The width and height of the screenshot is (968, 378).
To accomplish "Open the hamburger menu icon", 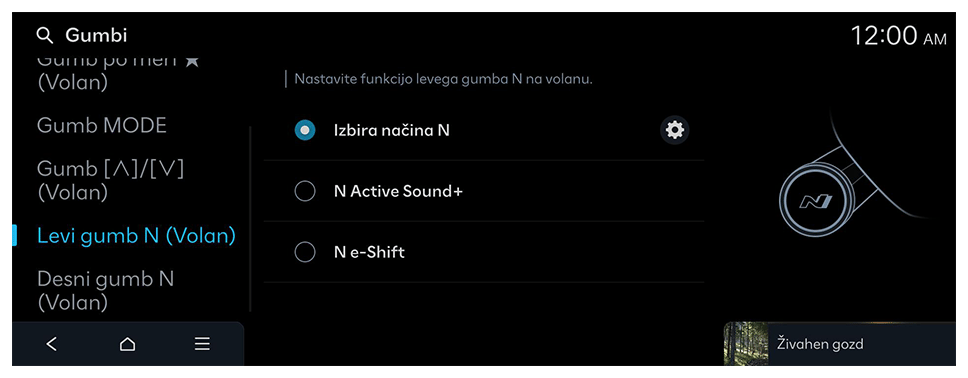I will click(202, 344).
